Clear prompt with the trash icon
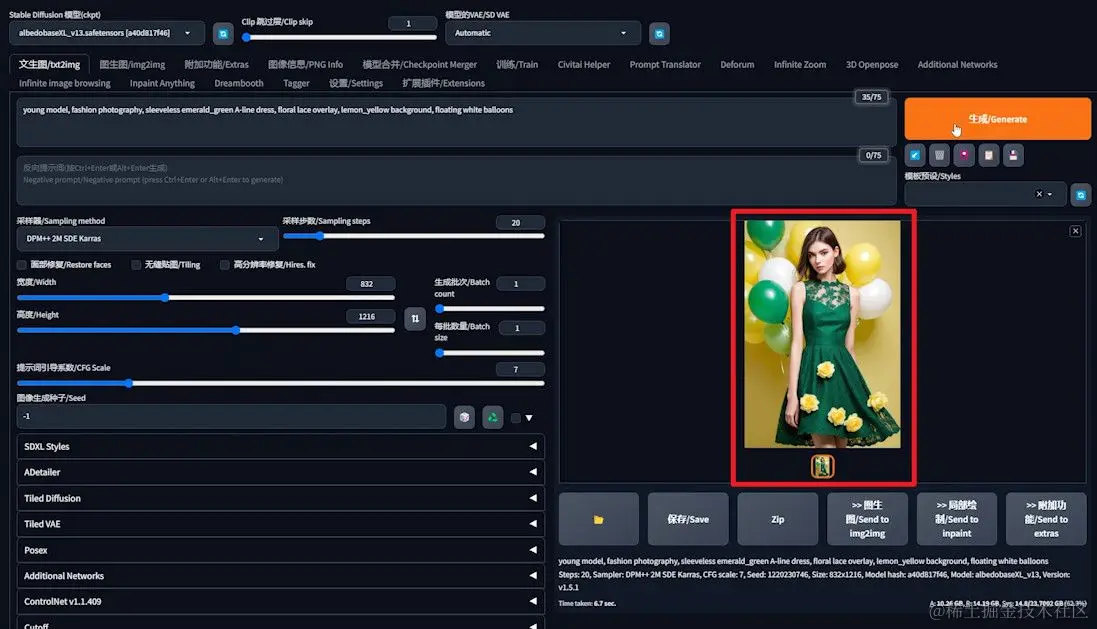 point(940,155)
